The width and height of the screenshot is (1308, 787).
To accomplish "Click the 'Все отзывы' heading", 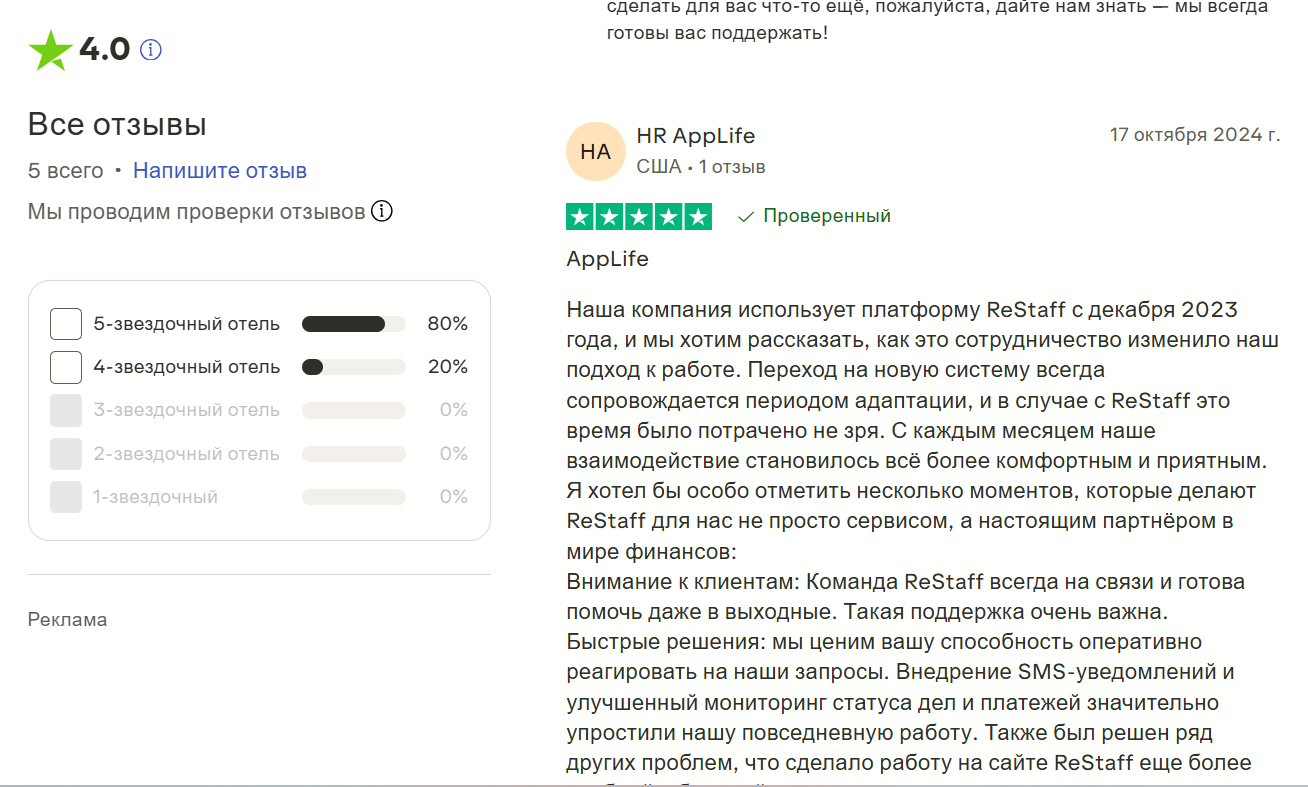I will (116, 124).
